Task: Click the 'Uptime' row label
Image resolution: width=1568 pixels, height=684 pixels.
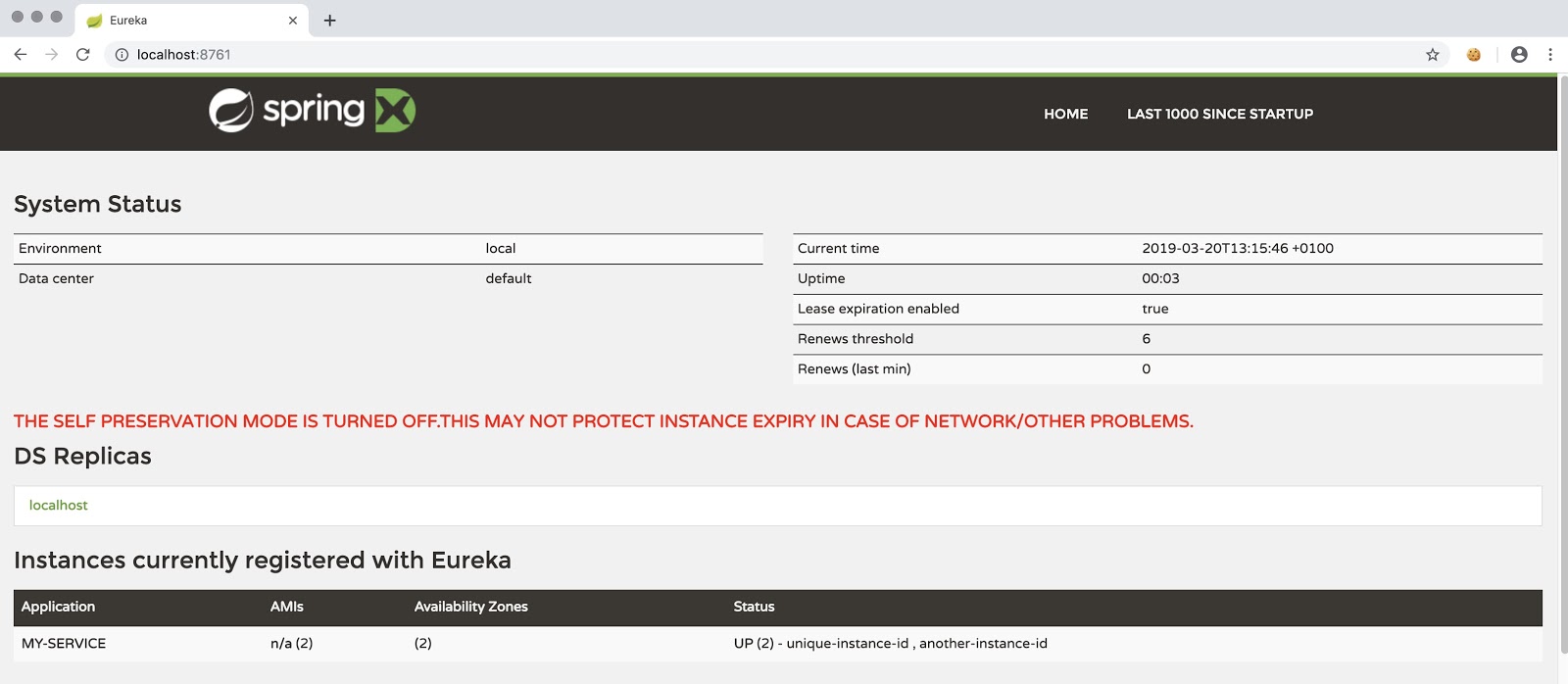Action: click(x=821, y=279)
